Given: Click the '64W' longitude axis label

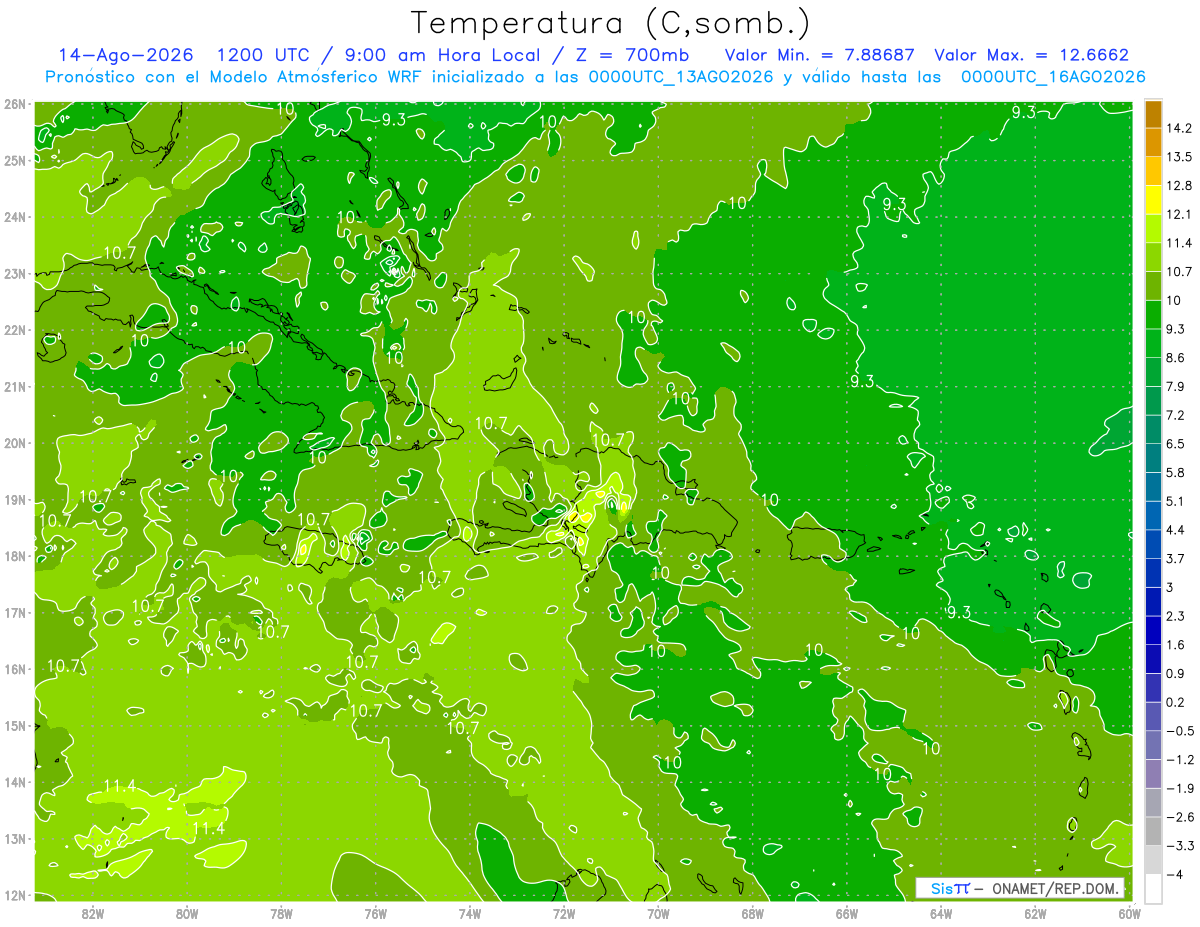Looking at the screenshot, I should coord(941,913).
